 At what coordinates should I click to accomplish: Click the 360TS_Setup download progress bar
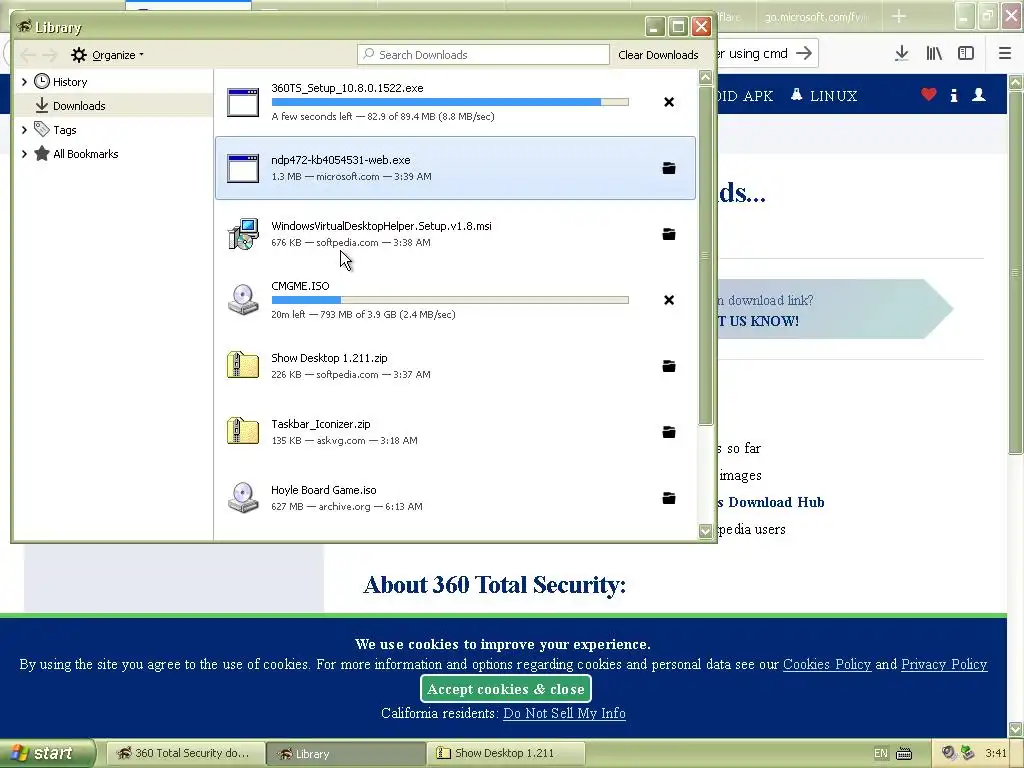(x=450, y=102)
